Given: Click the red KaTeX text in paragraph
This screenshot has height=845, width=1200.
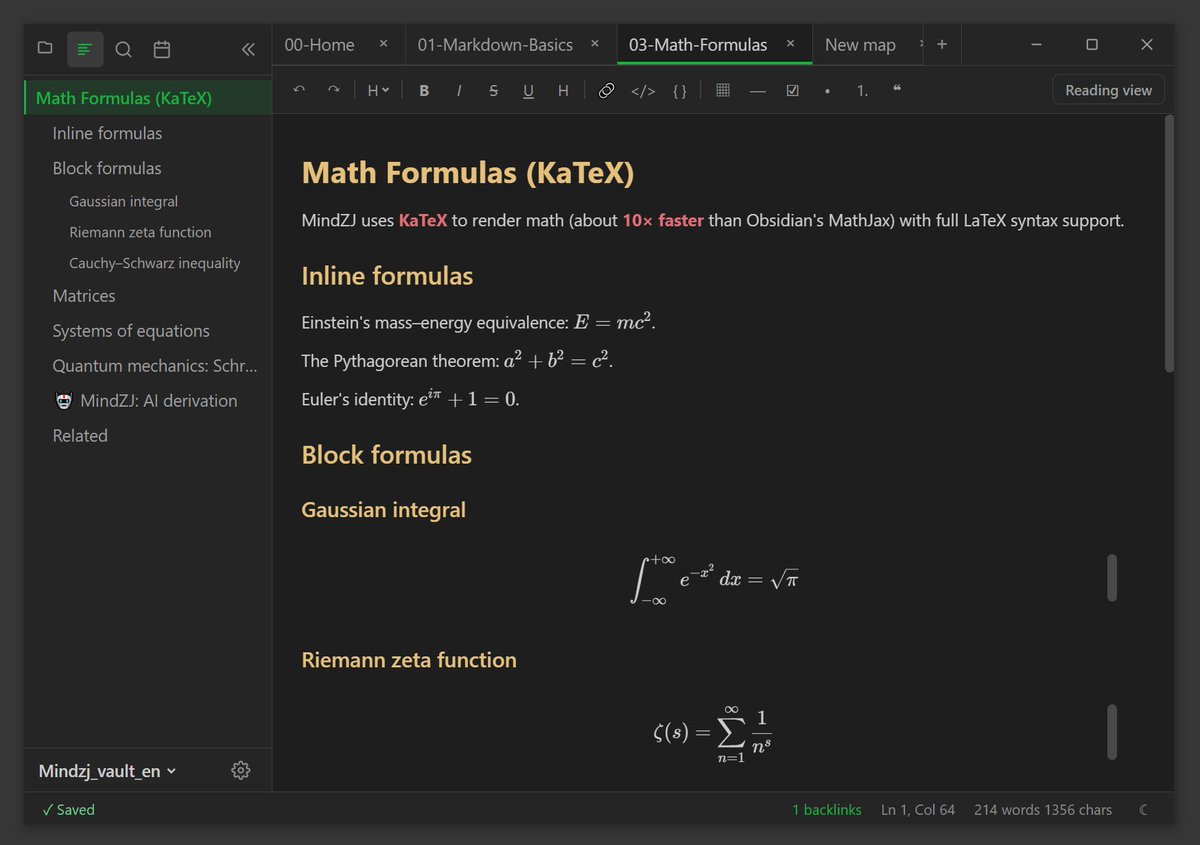Looking at the screenshot, I should click(x=423, y=220).
